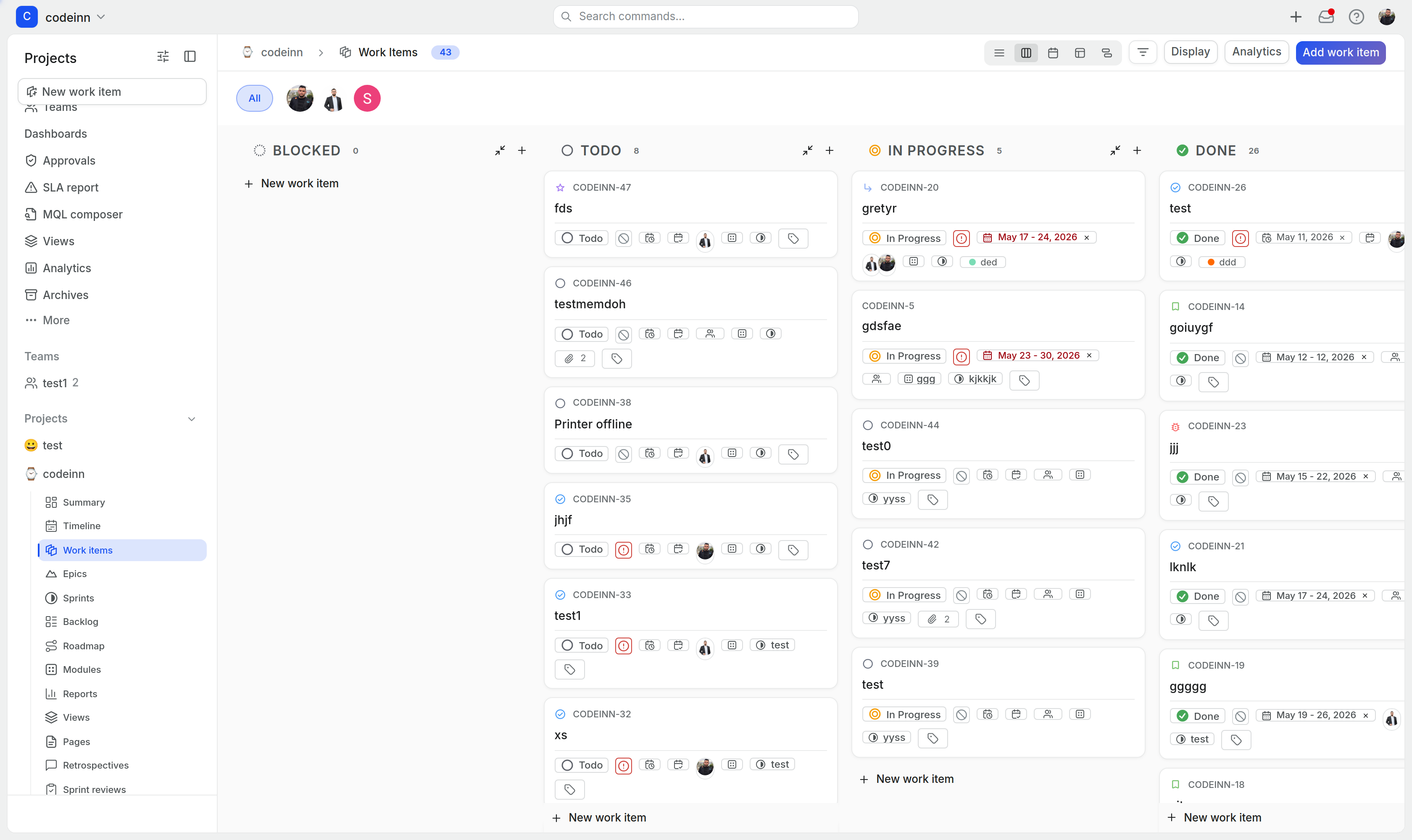Click the orange ddd label chip
Viewport: 1412px width, 840px height.
[x=1222, y=262]
